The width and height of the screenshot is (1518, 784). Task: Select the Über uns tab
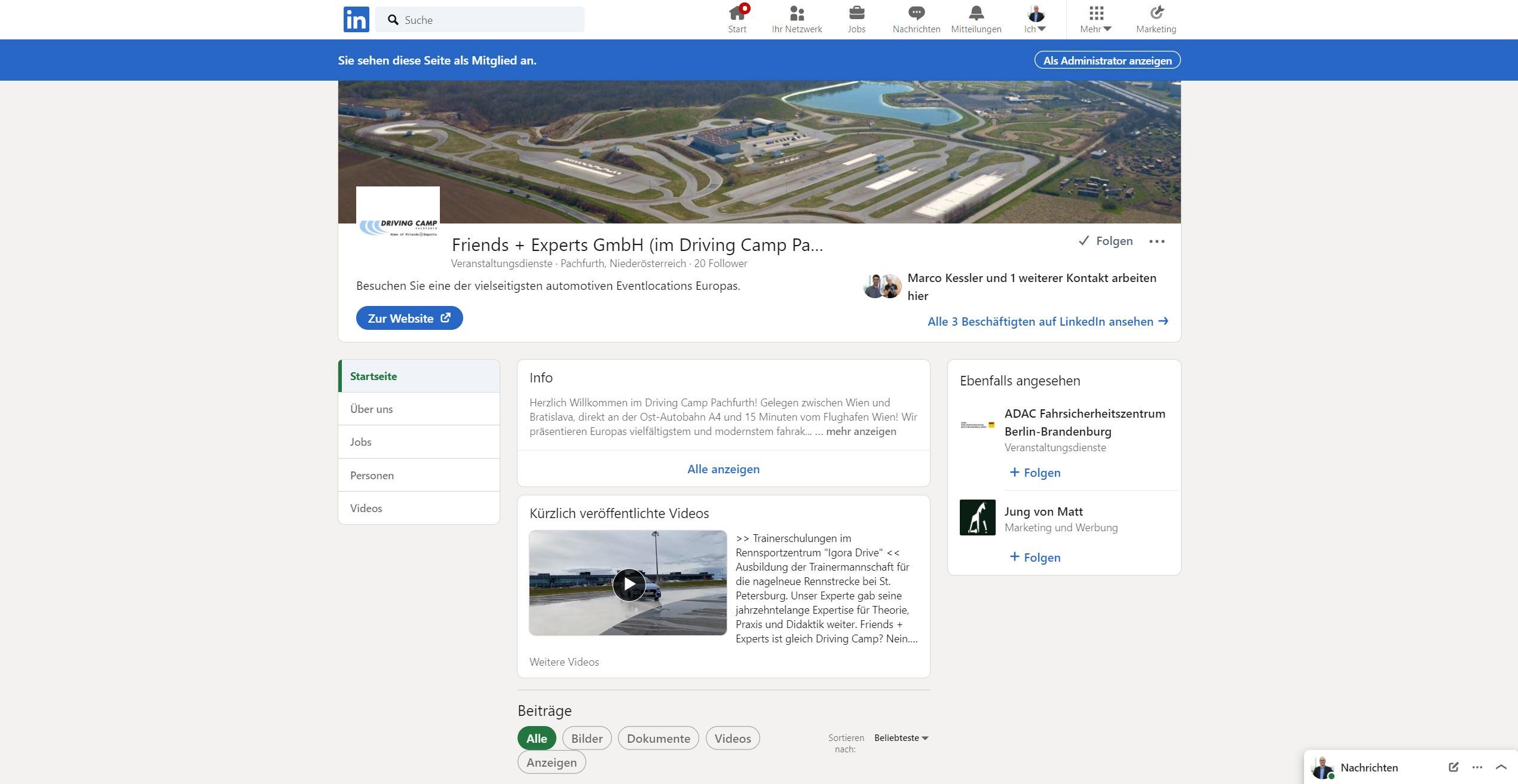pyautogui.click(x=419, y=409)
